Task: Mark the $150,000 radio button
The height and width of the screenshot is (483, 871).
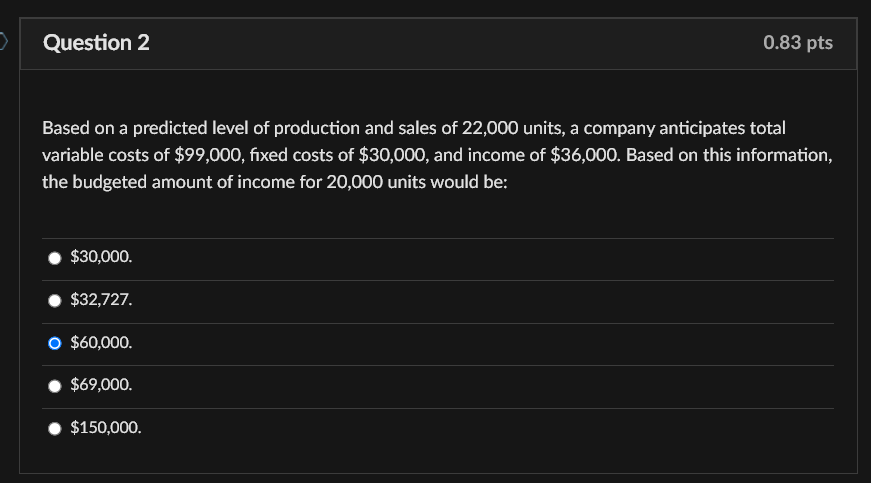Action: (x=54, y=429)
